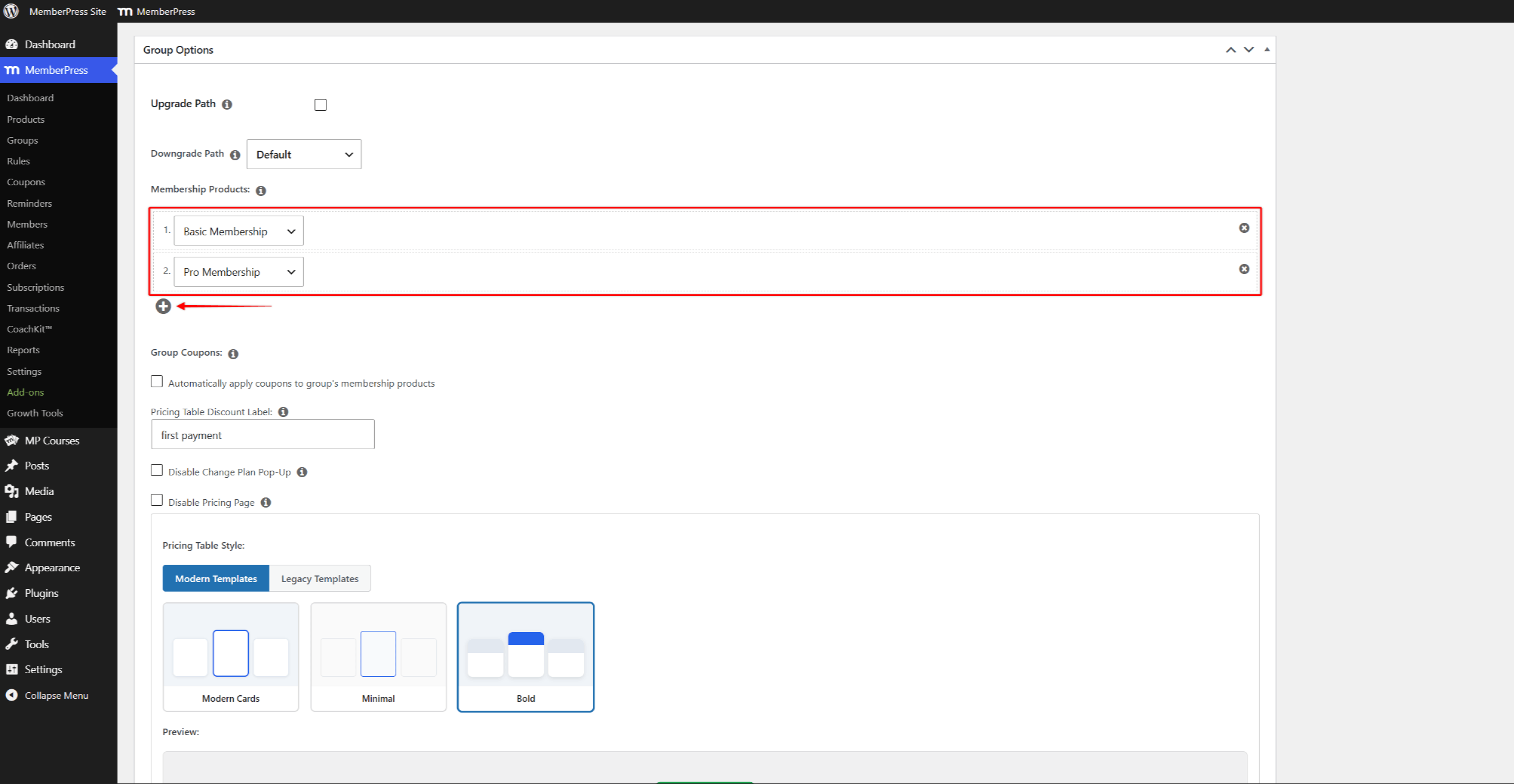The image size is (1514, 784).
Task: Click the WordPress Settings icon at bottom
Action: (12, 670)
